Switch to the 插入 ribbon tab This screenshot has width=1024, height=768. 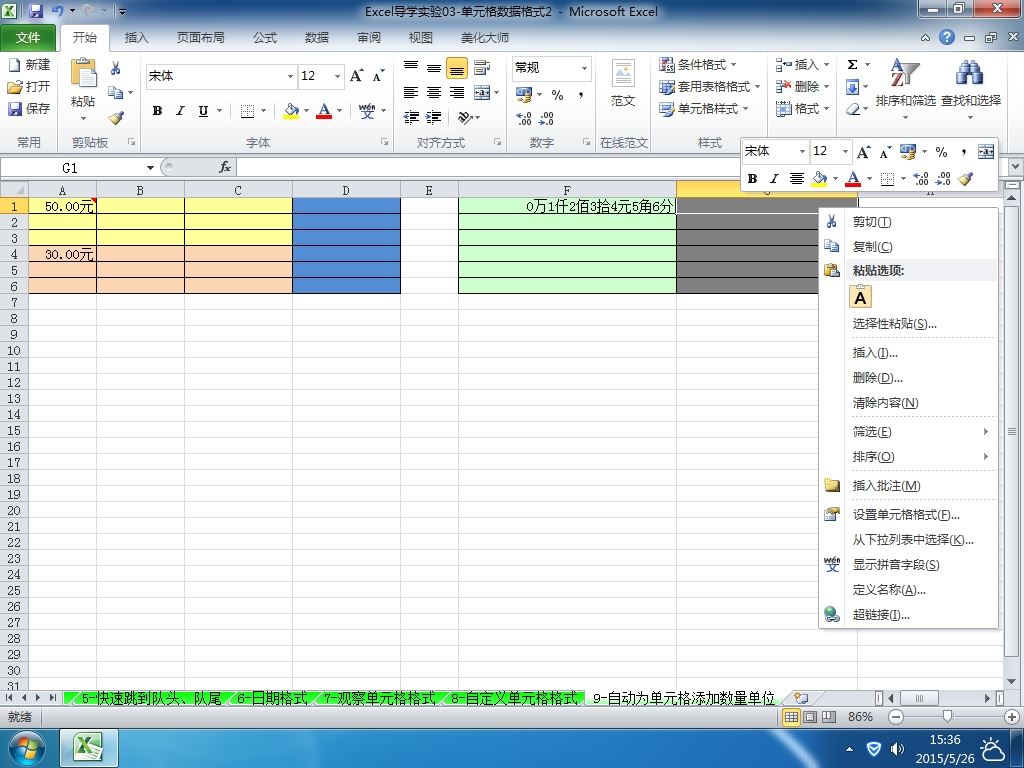coord(136,37)
